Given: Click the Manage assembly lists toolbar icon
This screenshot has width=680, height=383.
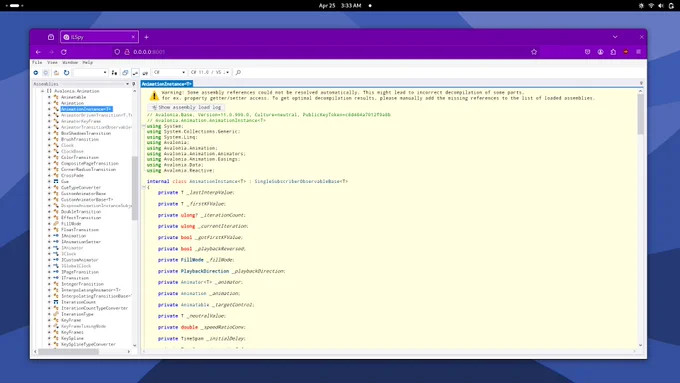Looking at the screenshot, I should tap(114, 73).
